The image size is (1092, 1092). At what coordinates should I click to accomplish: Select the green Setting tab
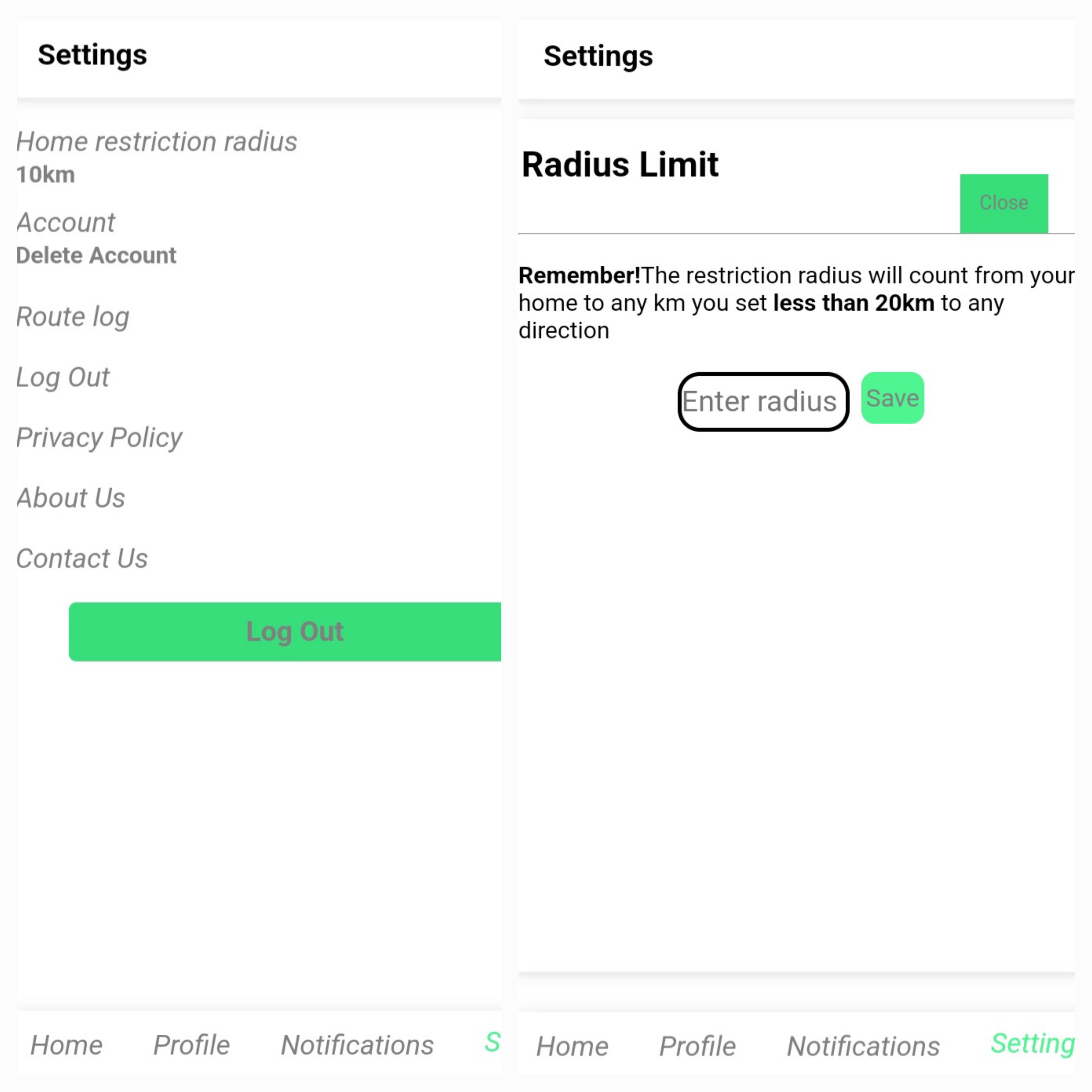click(1032, 1043)
